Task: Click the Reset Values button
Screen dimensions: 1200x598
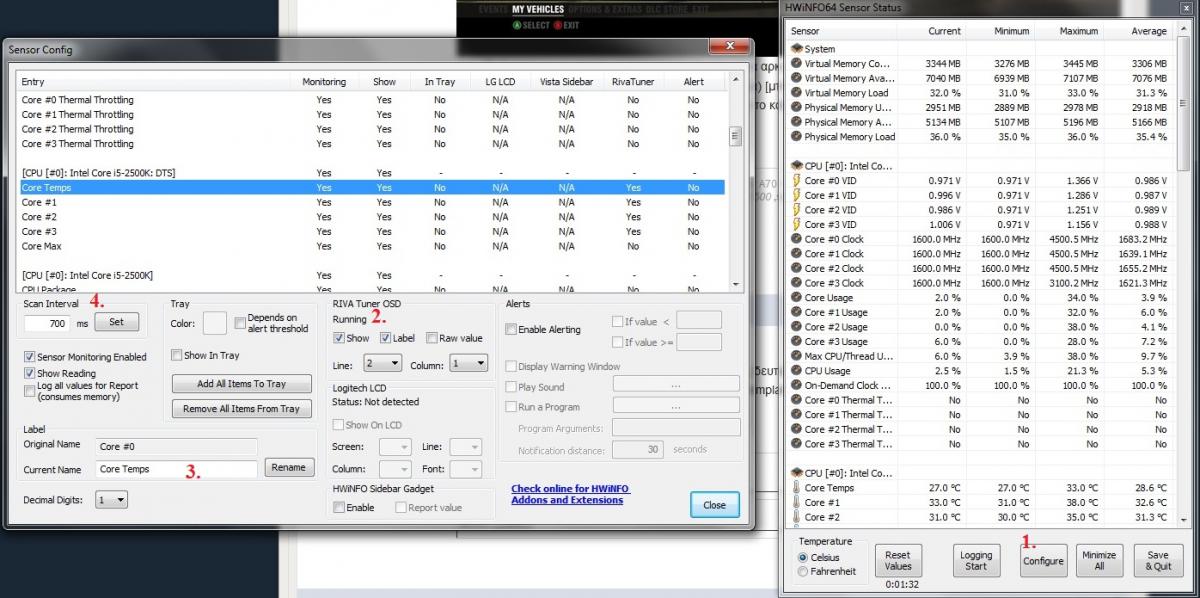Action: [x=898, y=560]
